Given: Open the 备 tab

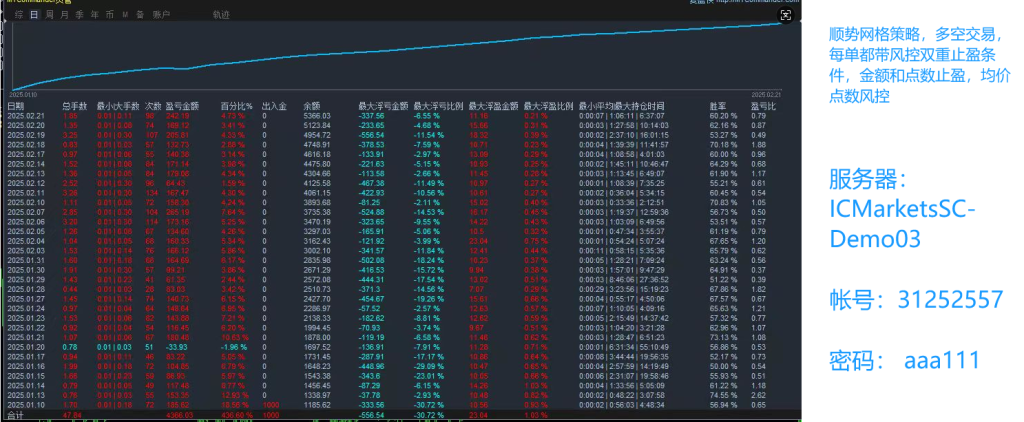Looking at the screenshot, I should [x=140, y=14].
